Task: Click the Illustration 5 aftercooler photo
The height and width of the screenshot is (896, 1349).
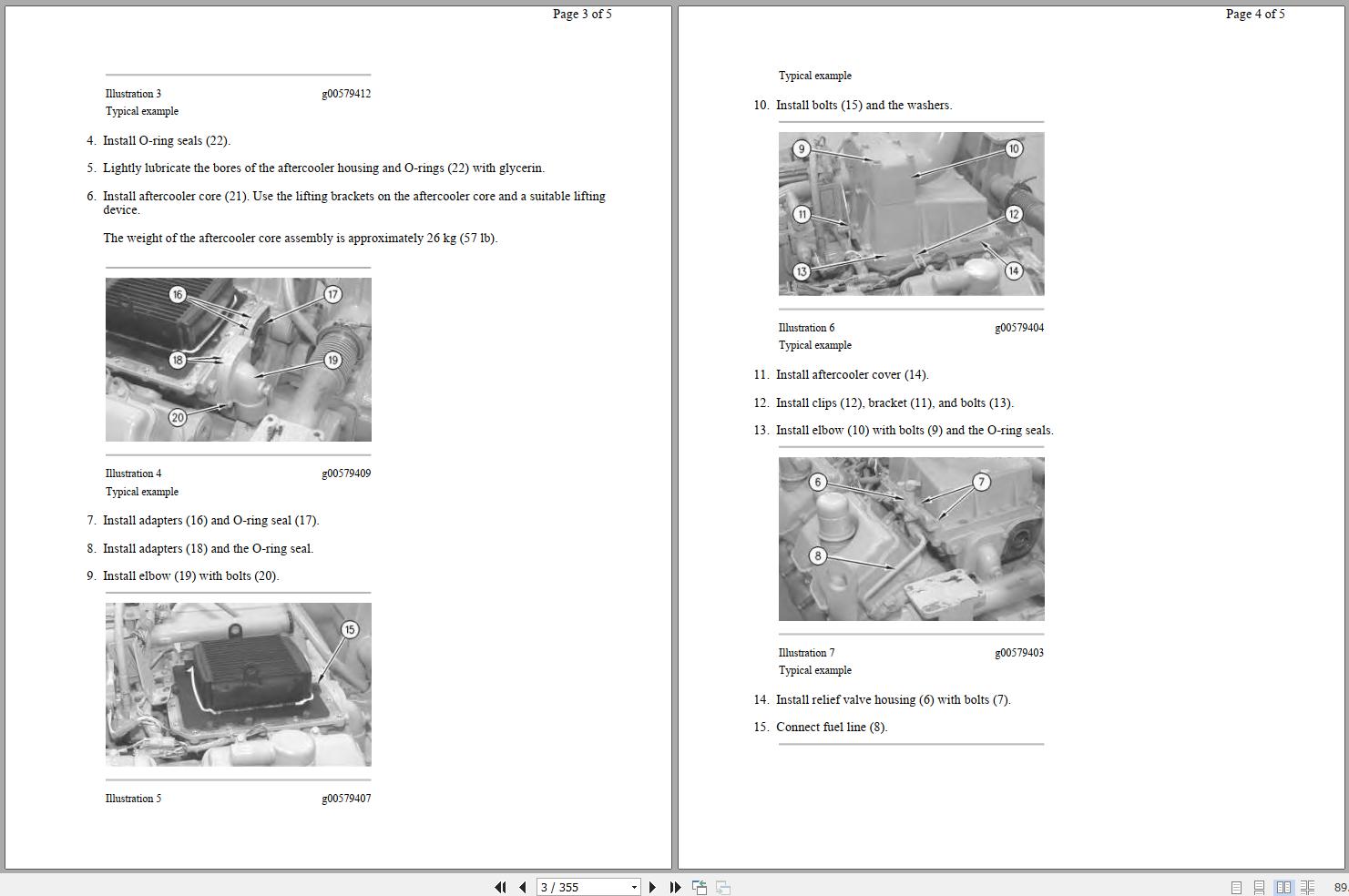Action: point(239,684)
